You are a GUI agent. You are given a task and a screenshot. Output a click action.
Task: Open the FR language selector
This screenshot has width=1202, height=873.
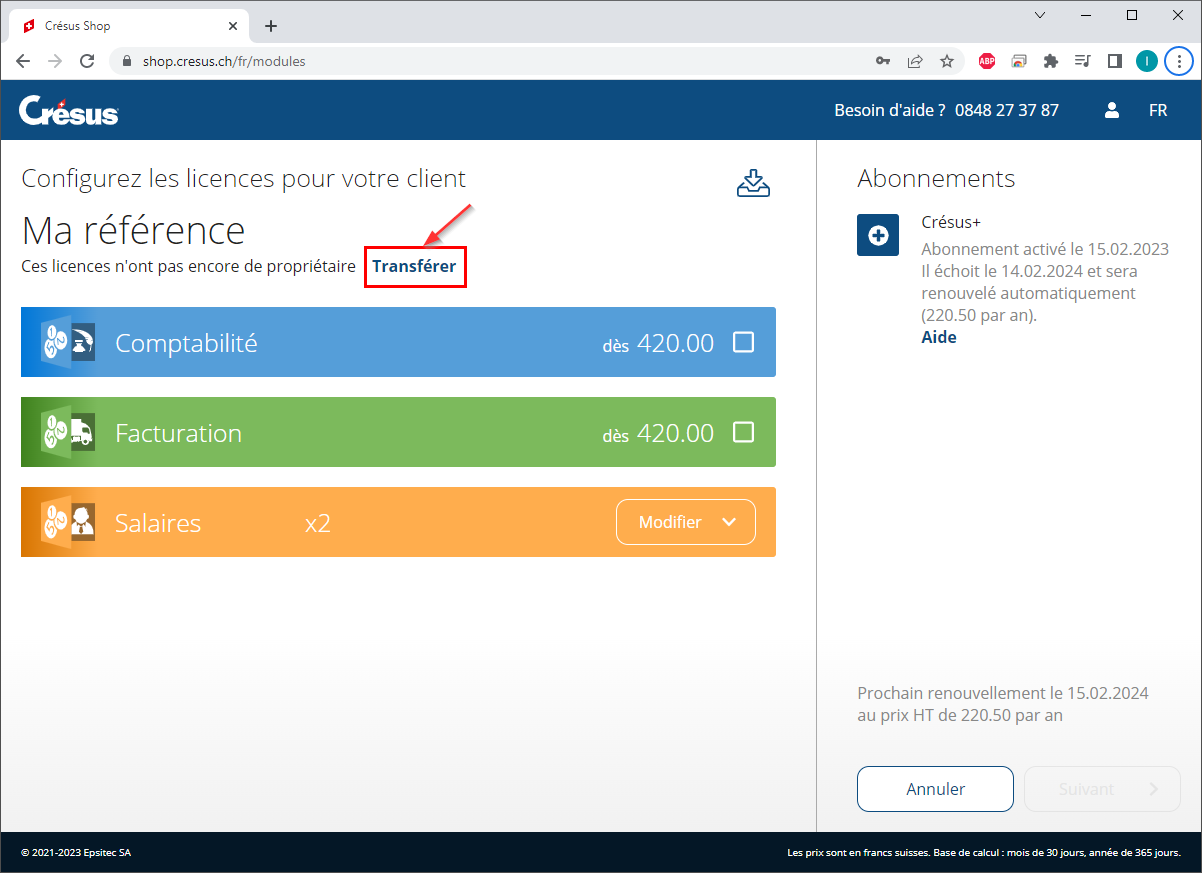coord(1158,110)
